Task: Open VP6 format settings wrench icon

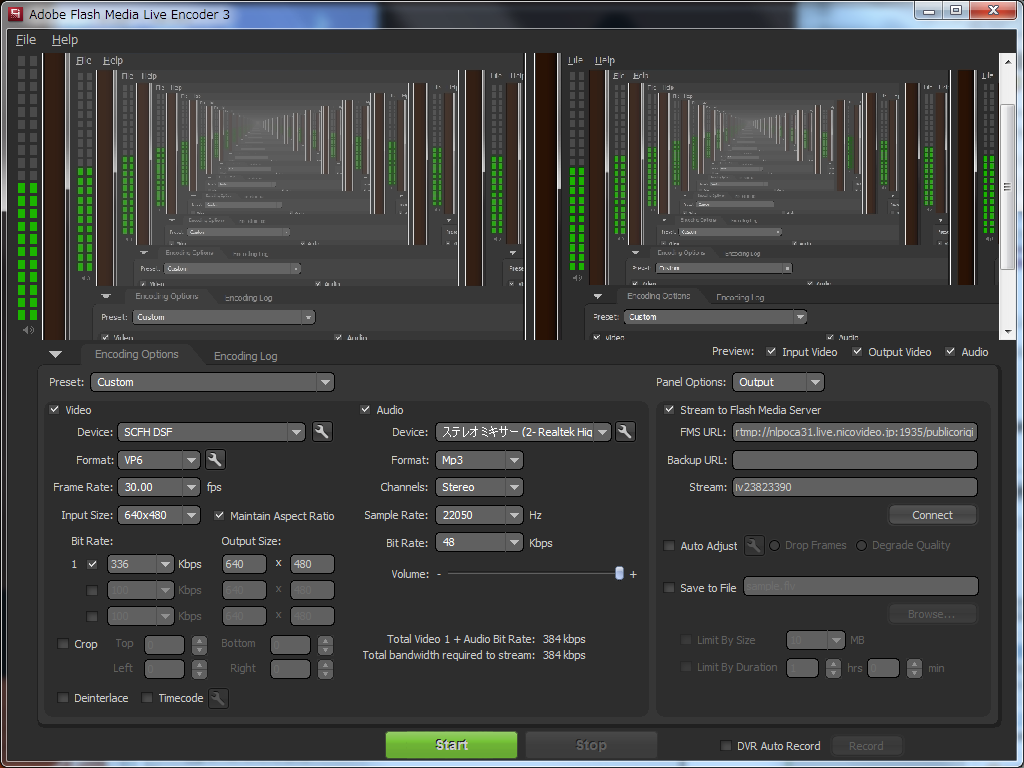Action: point(215,460)
